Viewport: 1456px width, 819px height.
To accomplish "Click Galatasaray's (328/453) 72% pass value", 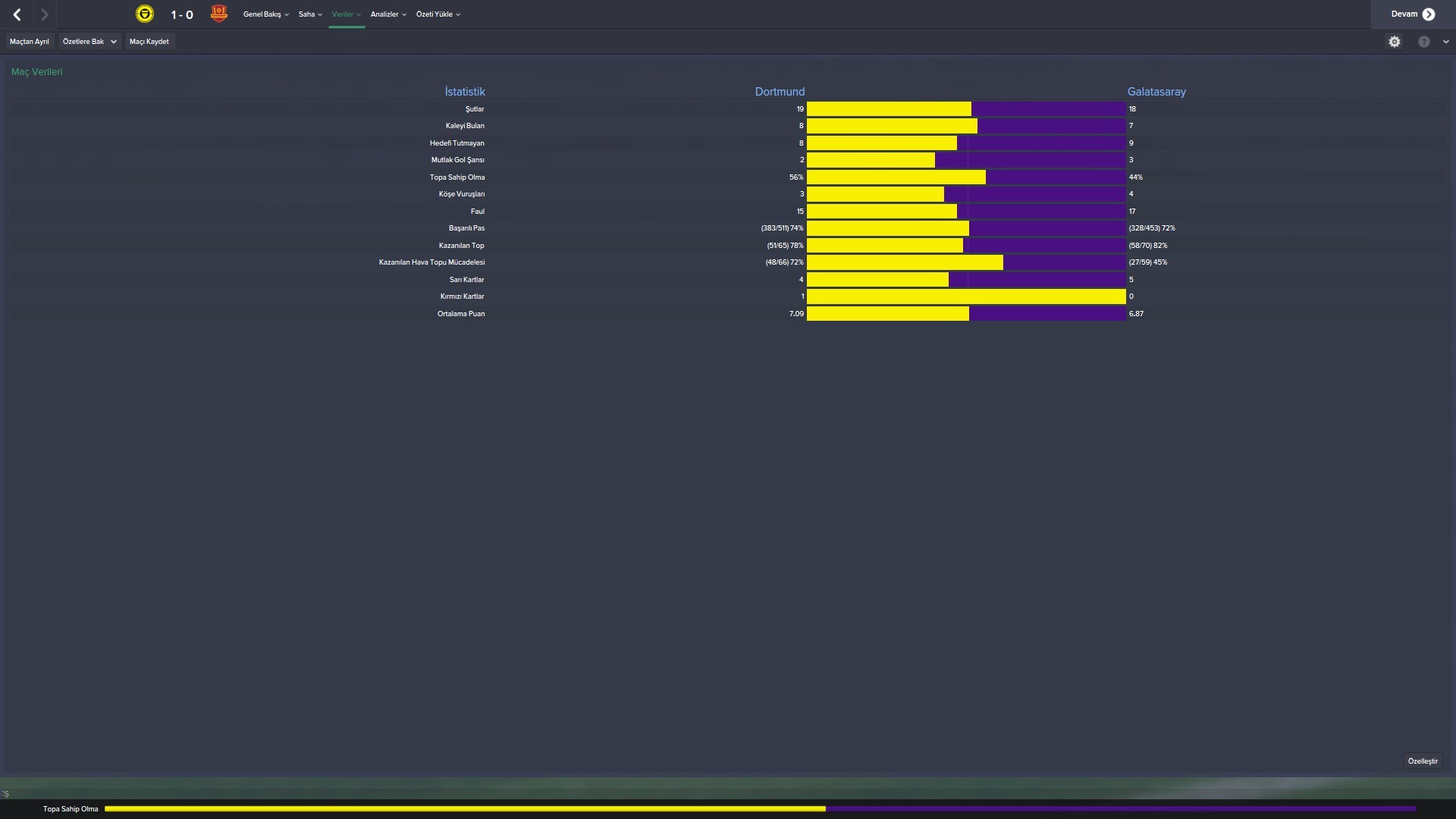I will pyautogui.click(x=1152, y=228).
